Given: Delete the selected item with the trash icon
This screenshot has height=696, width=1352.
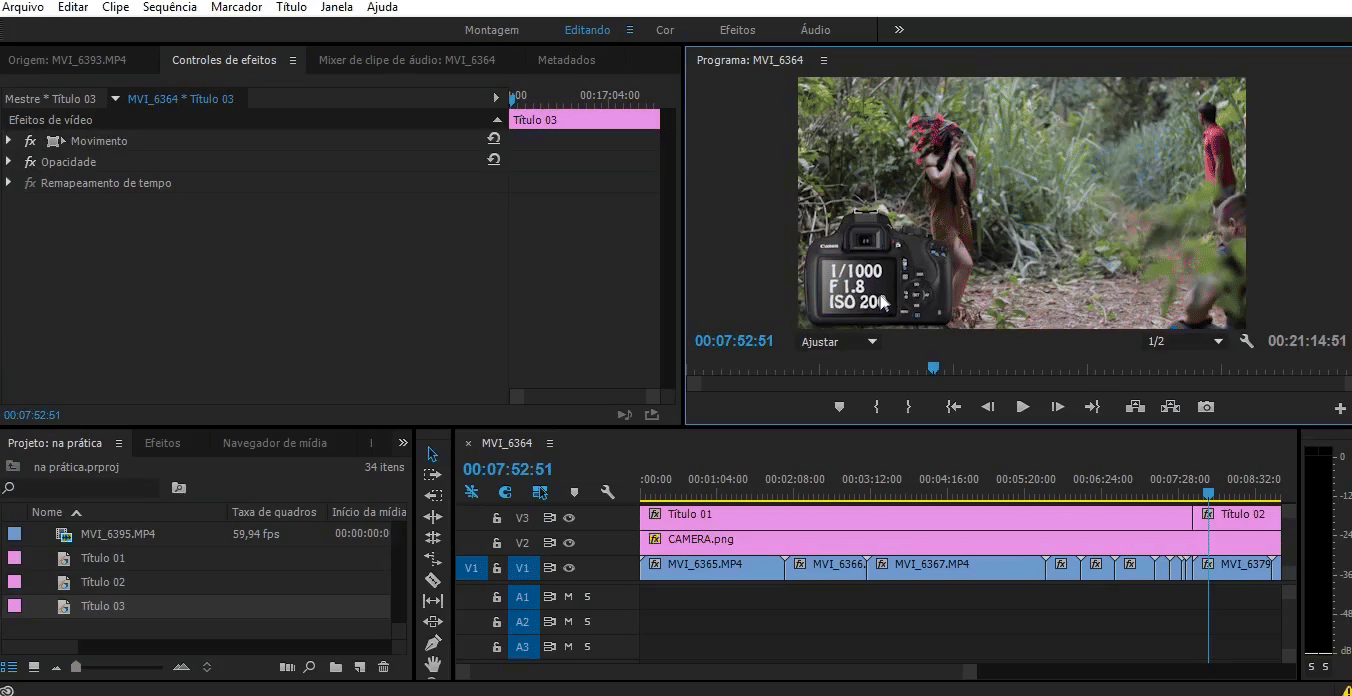Looking at the screenshot, I should (383, 667).
